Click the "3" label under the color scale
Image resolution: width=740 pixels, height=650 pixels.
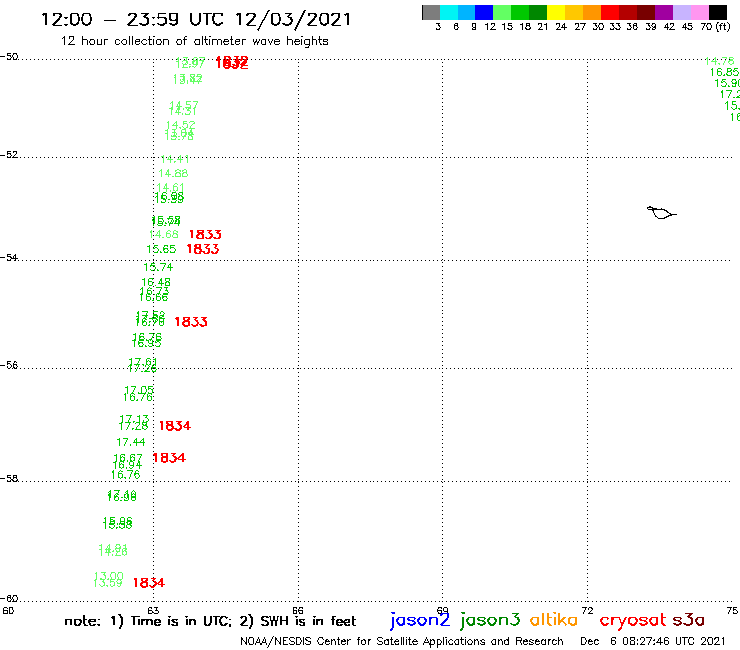tap(438, 26)
